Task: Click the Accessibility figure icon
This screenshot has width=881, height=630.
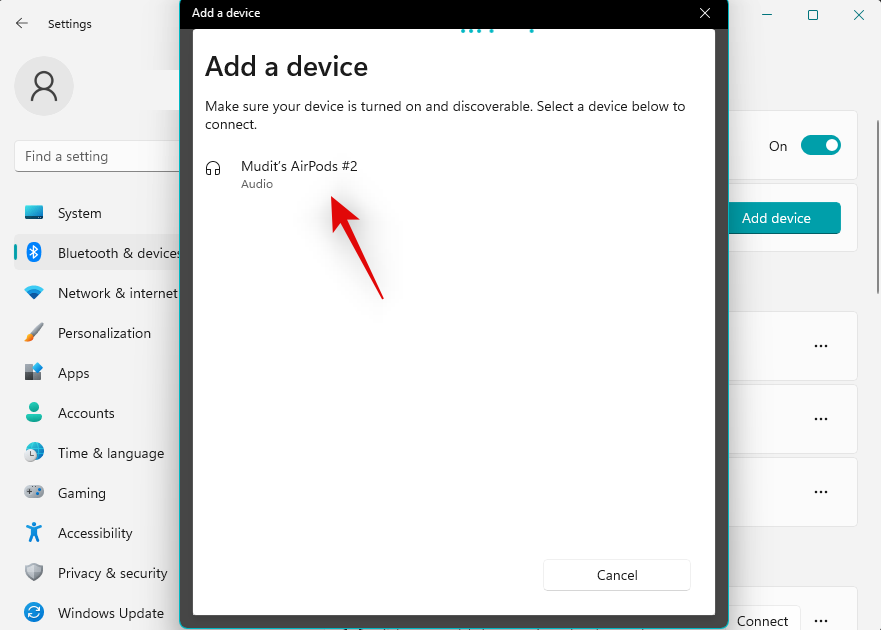Action: coord(34,532)
